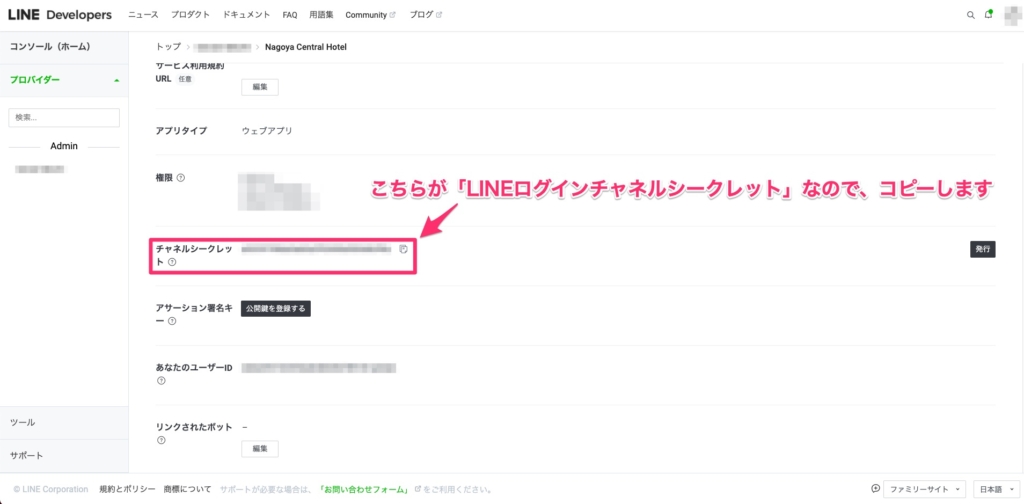The height and width of the screenshot is (504, 1024).
Task: Click 編集 button under リンクされたボット
Action: [260, 449]
